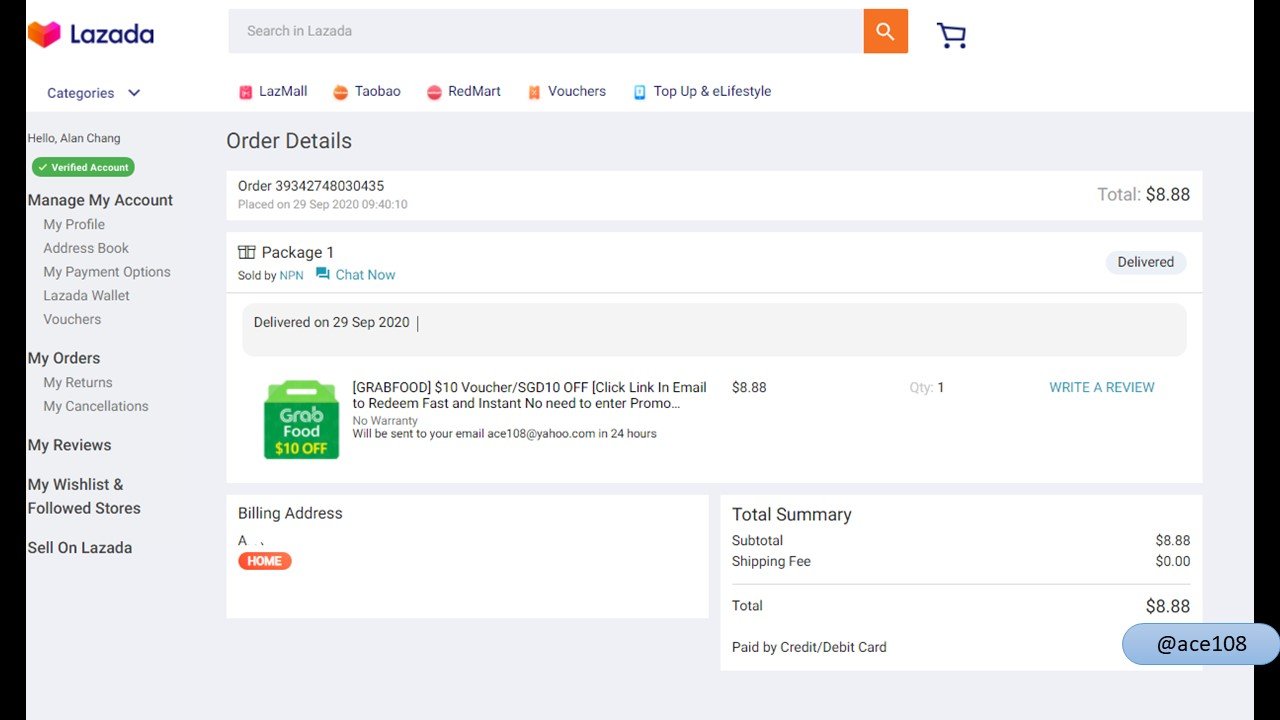Open the Categories menu label

point(81,93)
